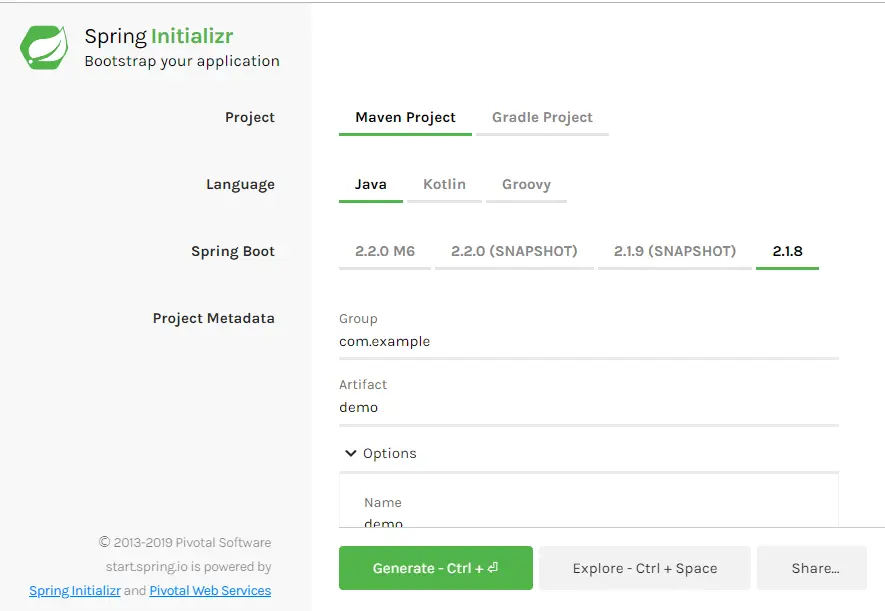Click the Spring Boot label
Image resolution: width=885 pixels, height=611 pixels.
[233, 252]
